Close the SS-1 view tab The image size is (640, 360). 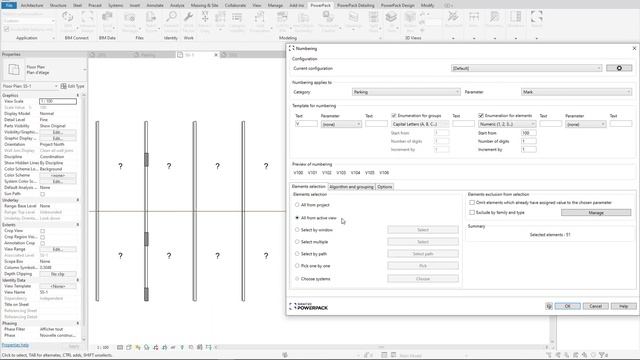216,55
